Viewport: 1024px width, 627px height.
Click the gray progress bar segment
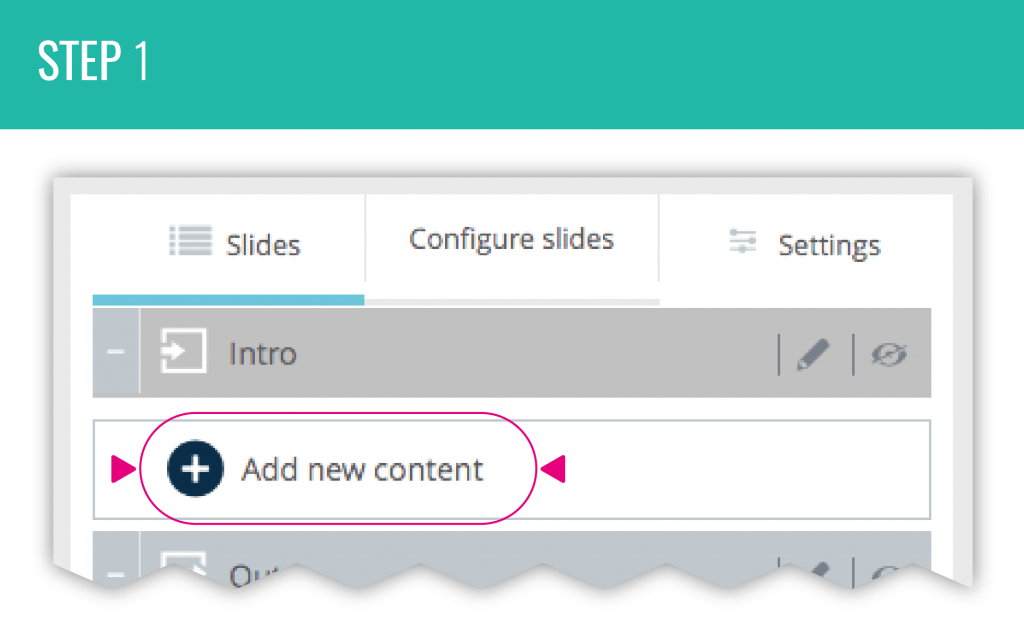point(511,300)
